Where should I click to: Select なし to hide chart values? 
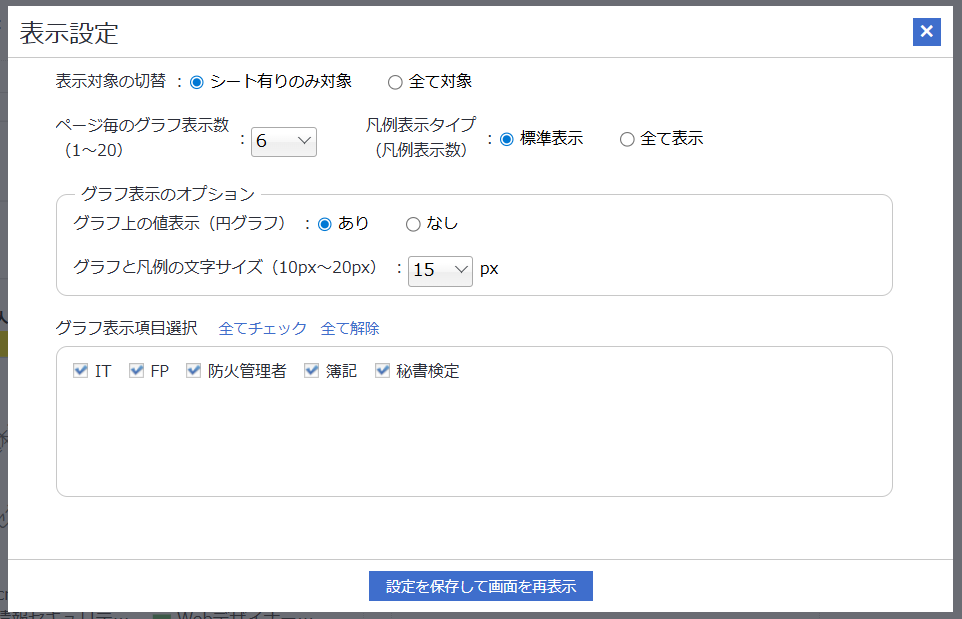413,224
